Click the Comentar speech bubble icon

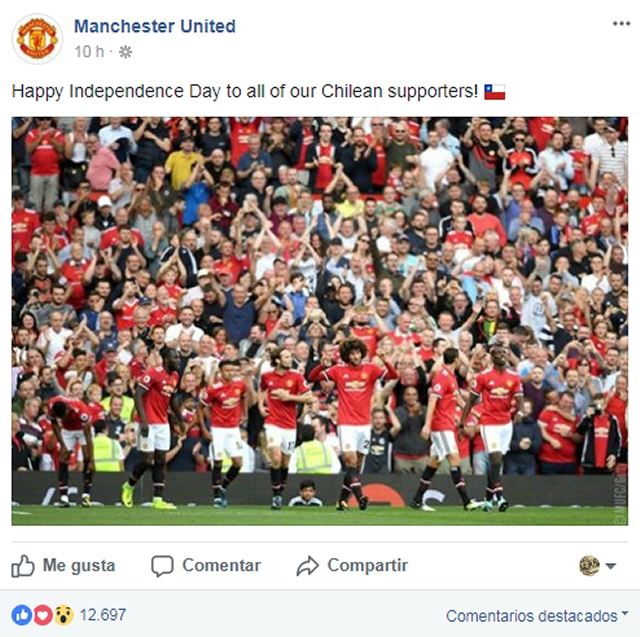[x=162, y=566]
